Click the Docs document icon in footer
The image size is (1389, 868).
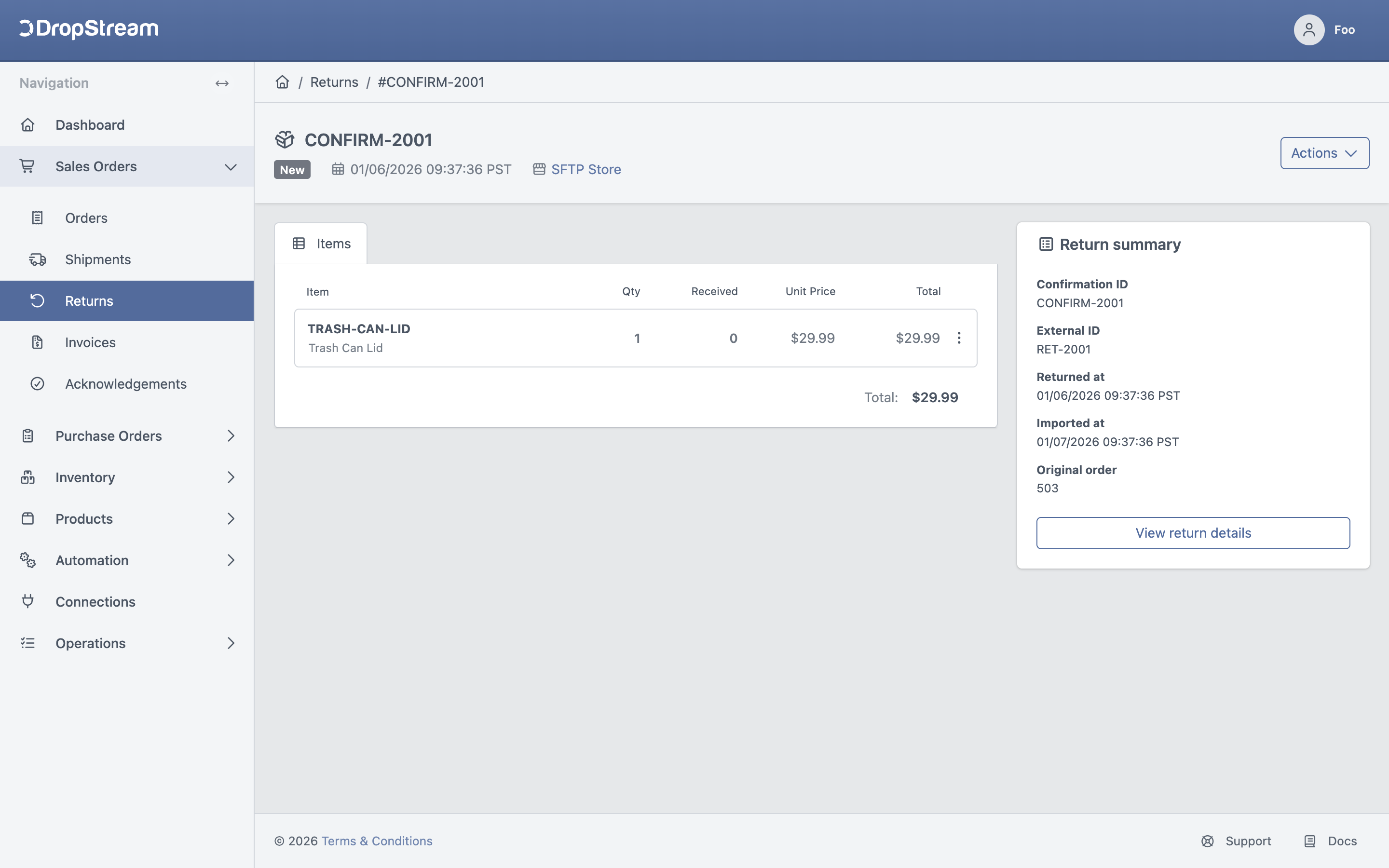pyautogui.click(x=1310, y=841)
